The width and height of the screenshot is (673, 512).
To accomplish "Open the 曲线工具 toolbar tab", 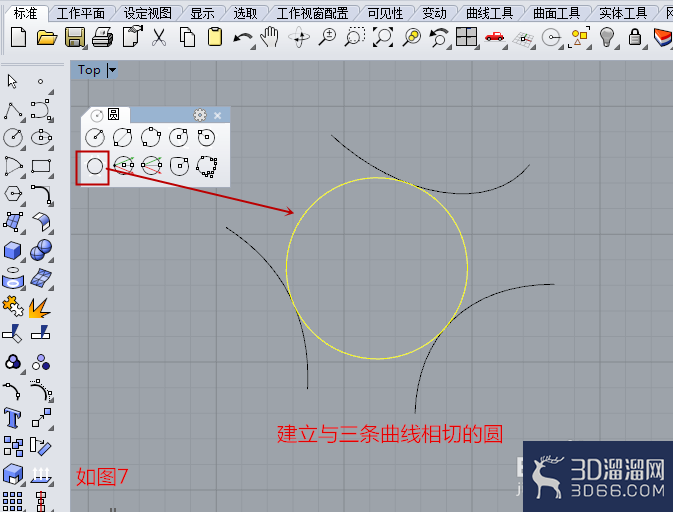I will (x=490, y=13).
